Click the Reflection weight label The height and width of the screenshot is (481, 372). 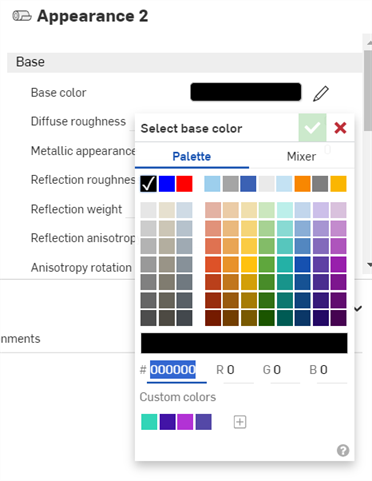click(x=76, y=209)
